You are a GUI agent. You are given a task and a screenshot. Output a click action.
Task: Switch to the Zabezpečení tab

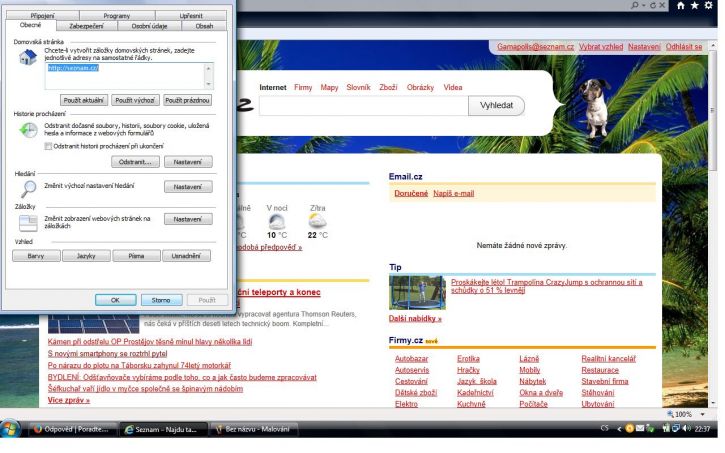tap(86, 26)
